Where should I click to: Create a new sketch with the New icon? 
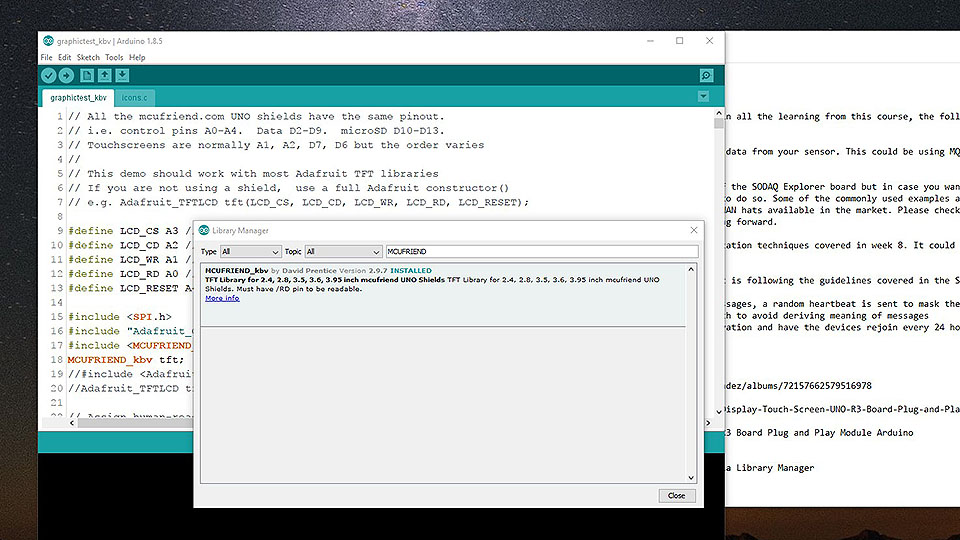coord(86,75)
